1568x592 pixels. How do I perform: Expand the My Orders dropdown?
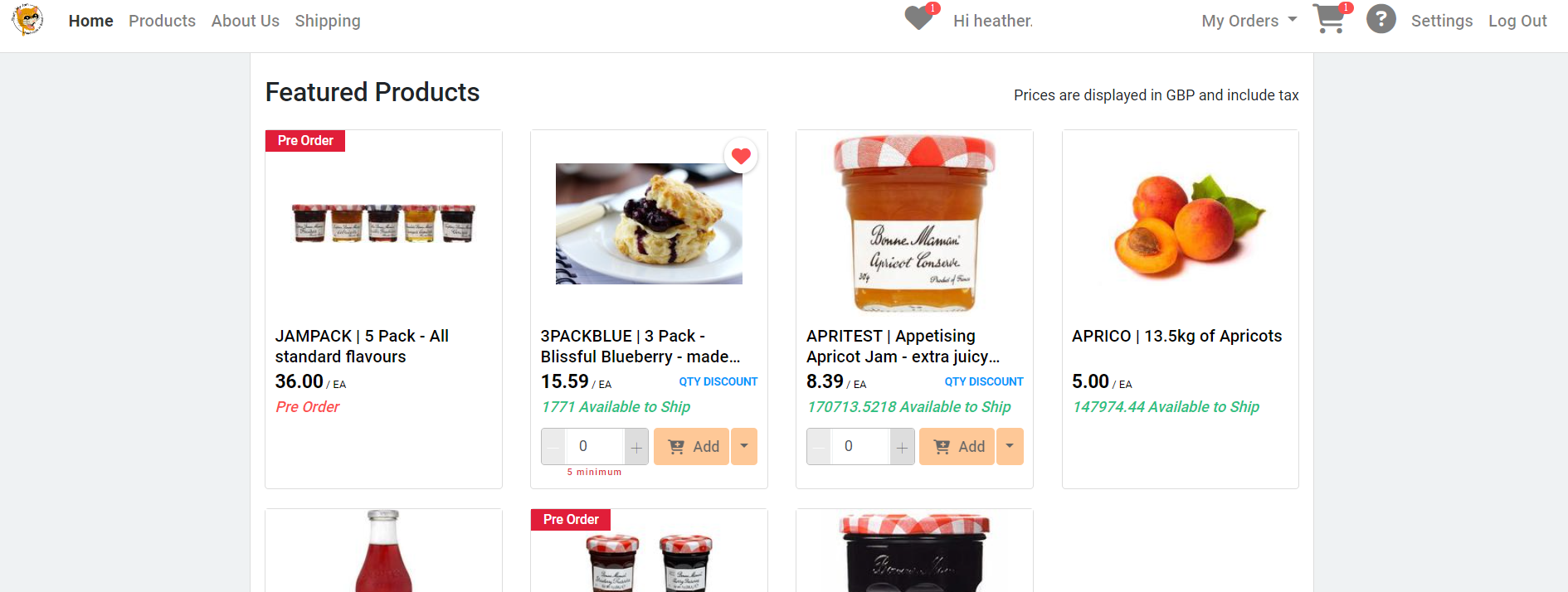[1249, 21]
